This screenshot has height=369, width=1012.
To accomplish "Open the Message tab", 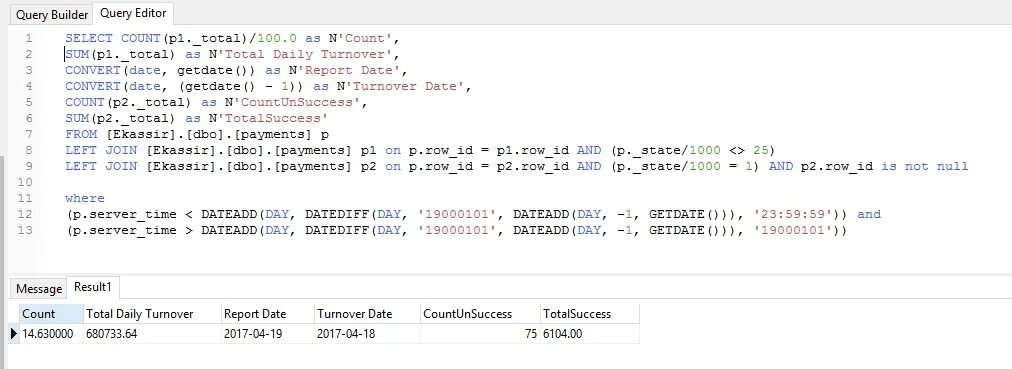I will coord(39,288).
